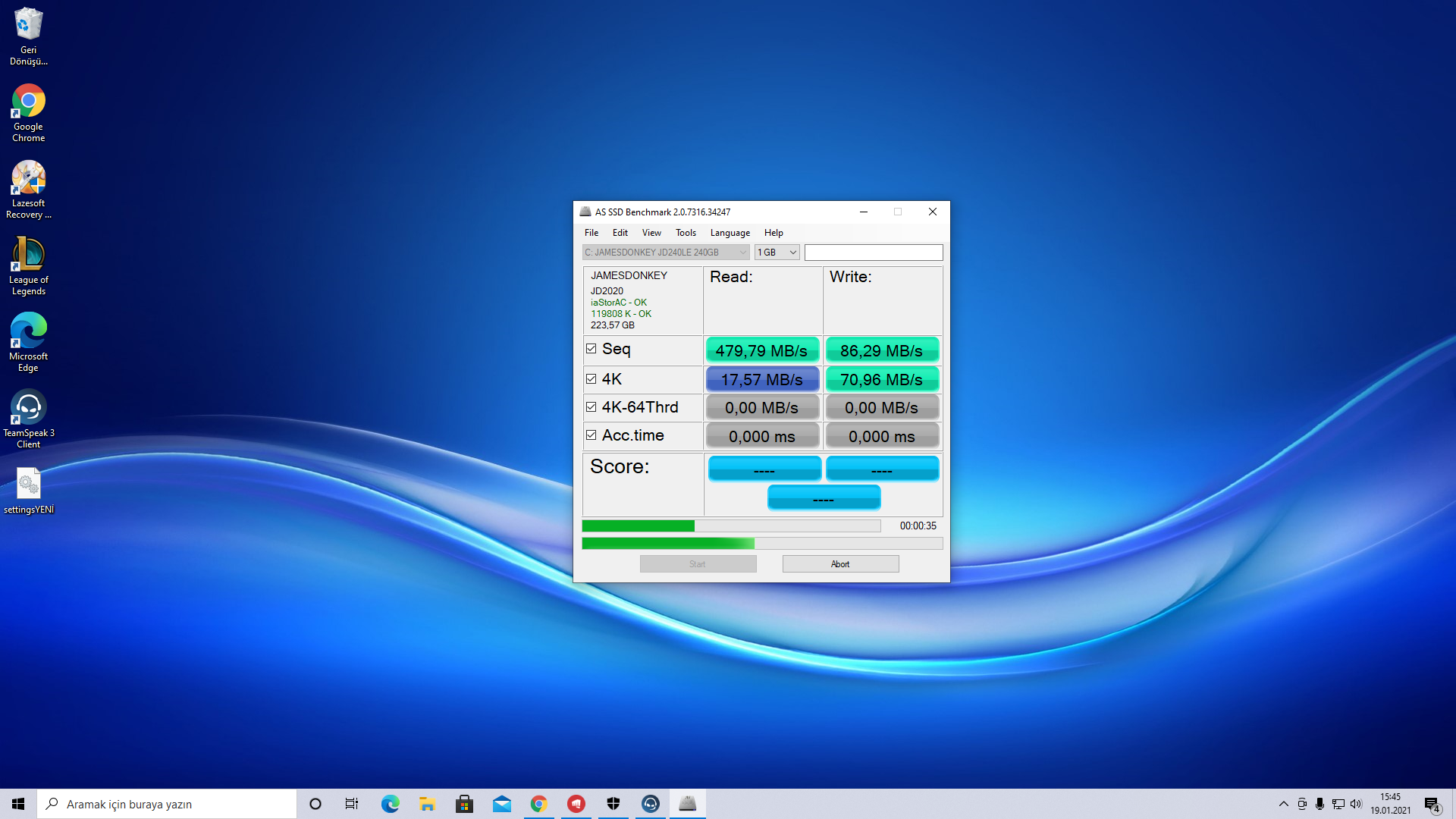This screenshot has width=1456, height=819.
Task: Open the File menu
Action: point(591,233)
